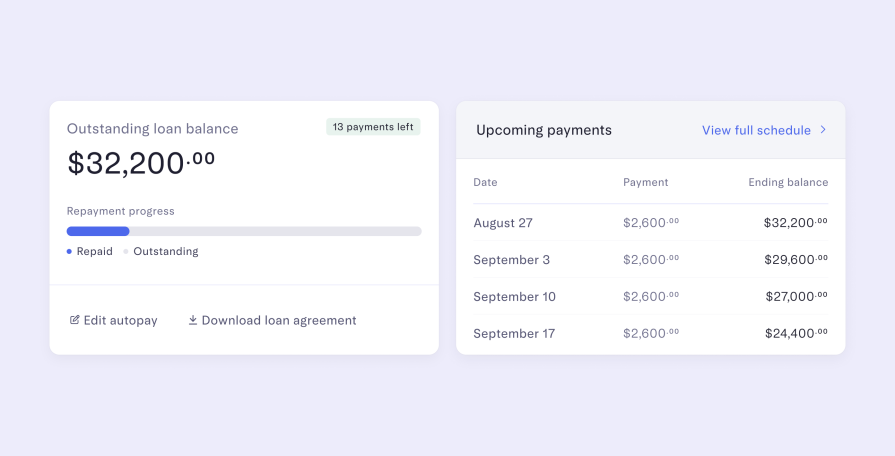Select the September 10 payment row
The width and height of the screenshot is (895, 456).
click(650, 297)
